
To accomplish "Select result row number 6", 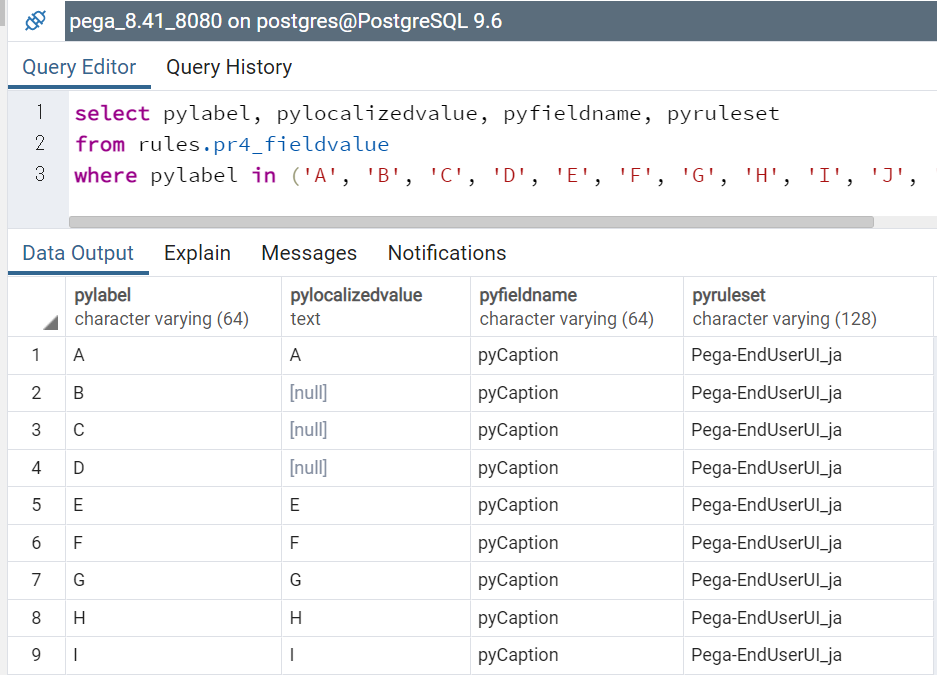I will 36,543.
